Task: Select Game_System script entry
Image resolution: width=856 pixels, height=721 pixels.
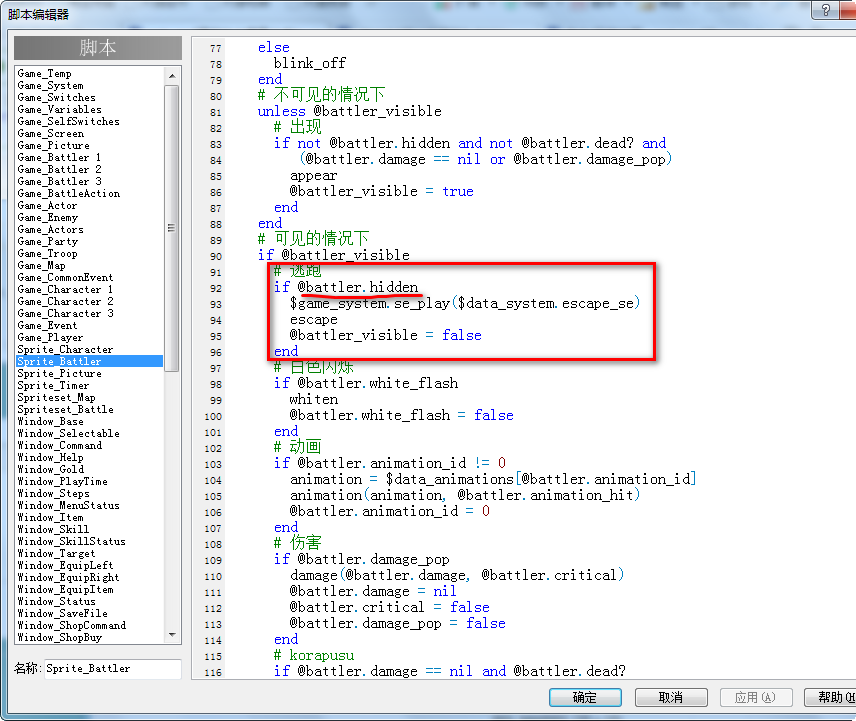Action: click(x=50, y=85)
